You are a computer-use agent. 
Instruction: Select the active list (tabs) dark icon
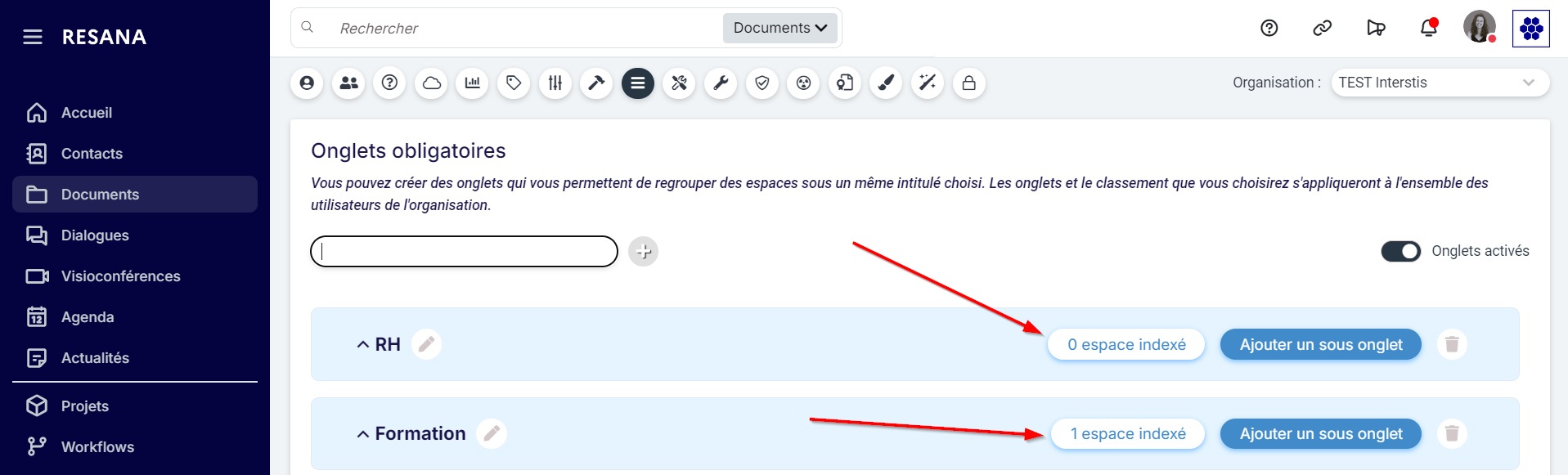[638, 83]
